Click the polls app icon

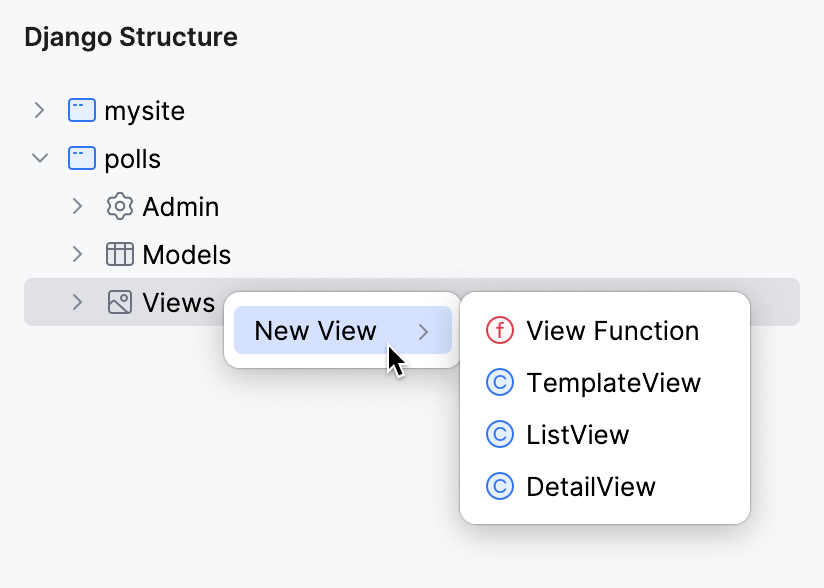81,158
